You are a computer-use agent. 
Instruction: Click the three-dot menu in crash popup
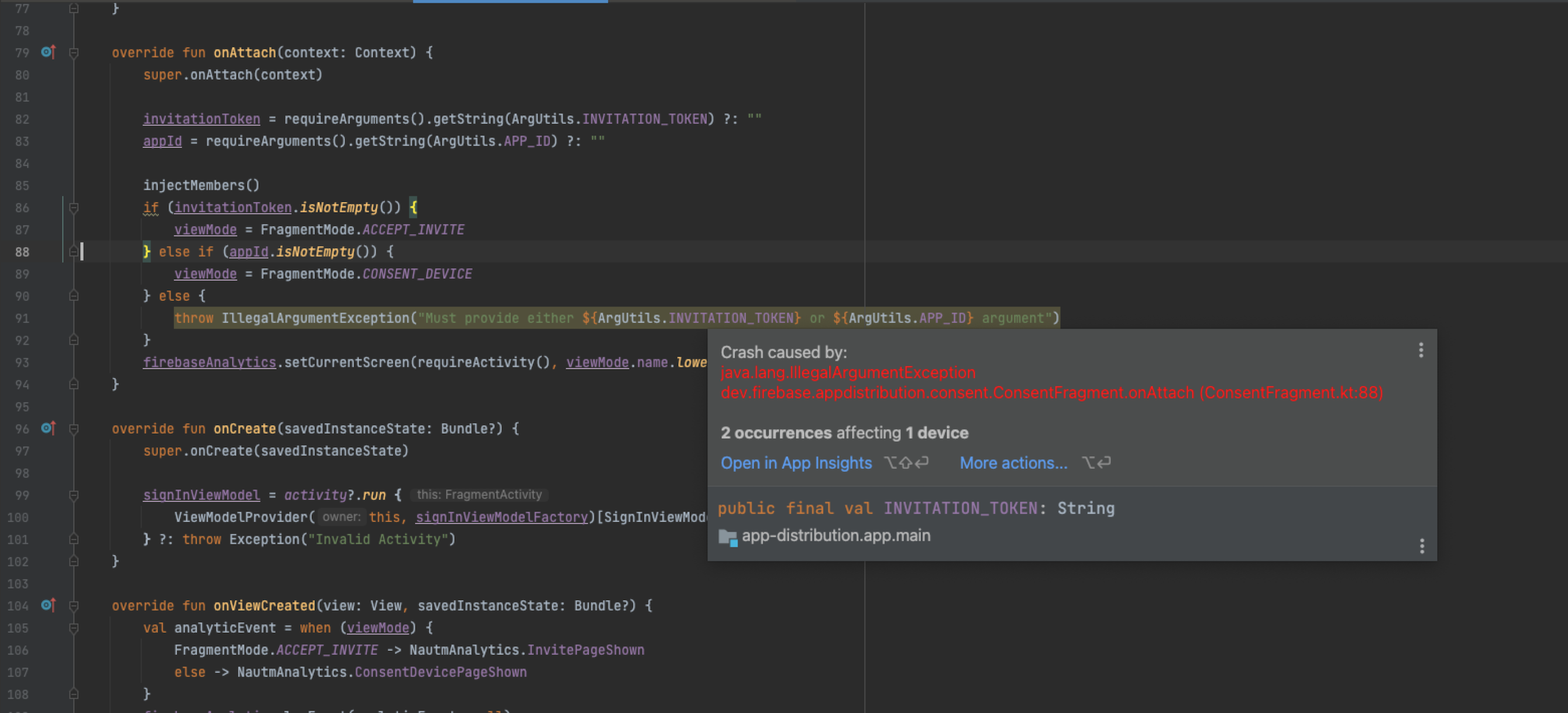coord(1422,349)
